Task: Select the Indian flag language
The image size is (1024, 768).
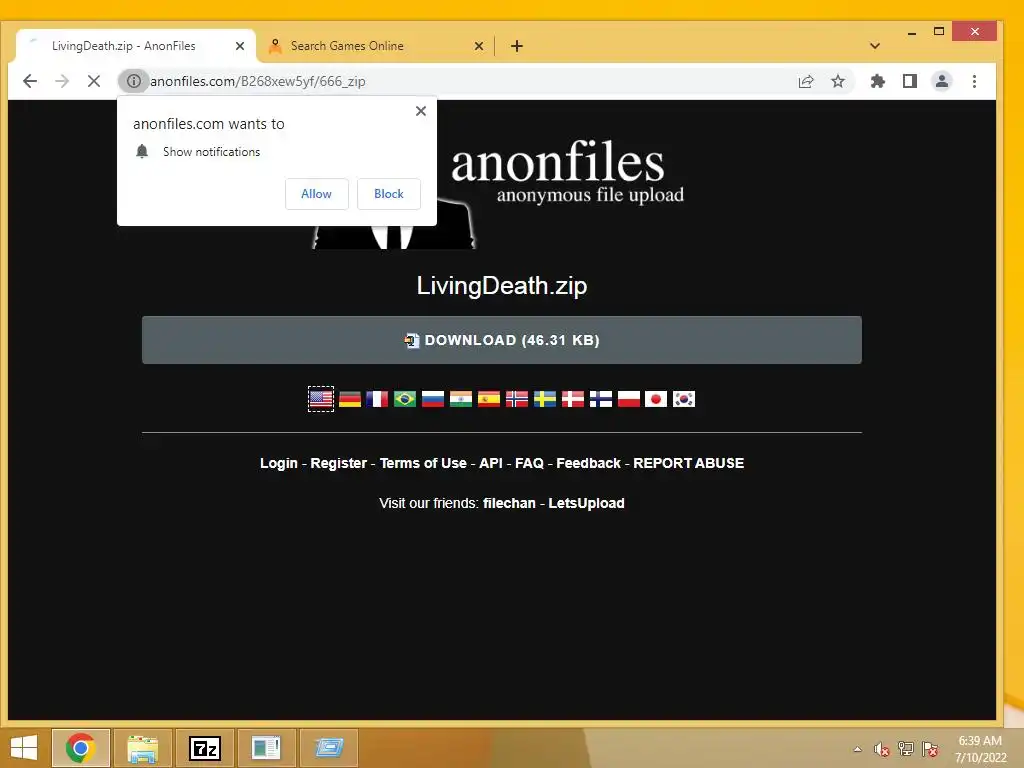Action: coord(461,399)
